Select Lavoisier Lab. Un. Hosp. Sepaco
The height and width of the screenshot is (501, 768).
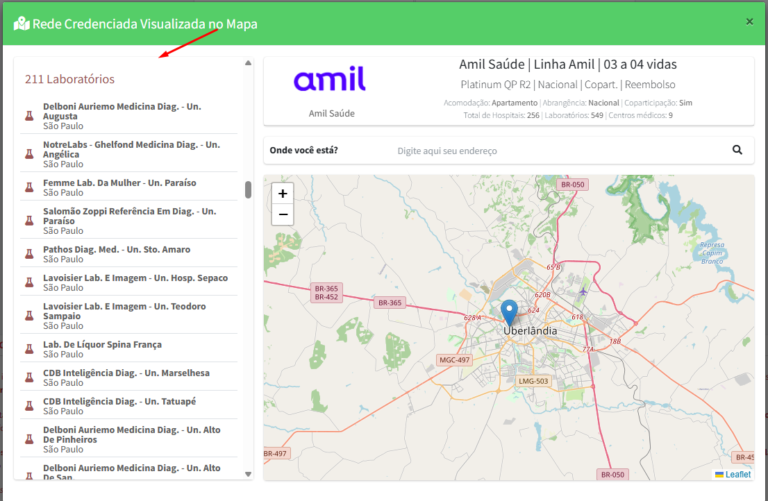point(129,282)
